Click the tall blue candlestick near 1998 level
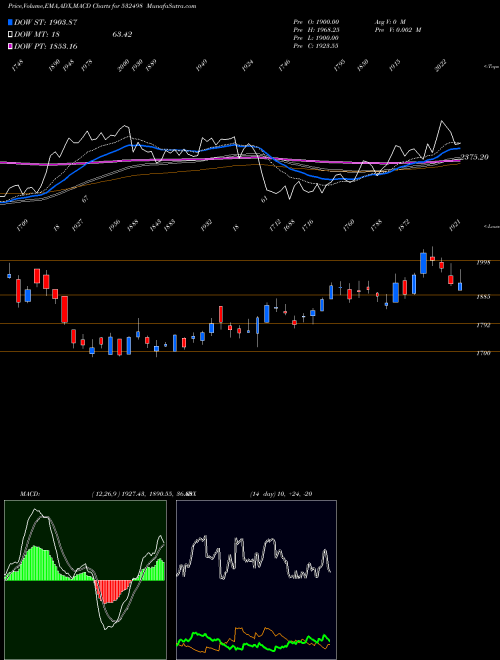The image size is (500, 660). 423,263
